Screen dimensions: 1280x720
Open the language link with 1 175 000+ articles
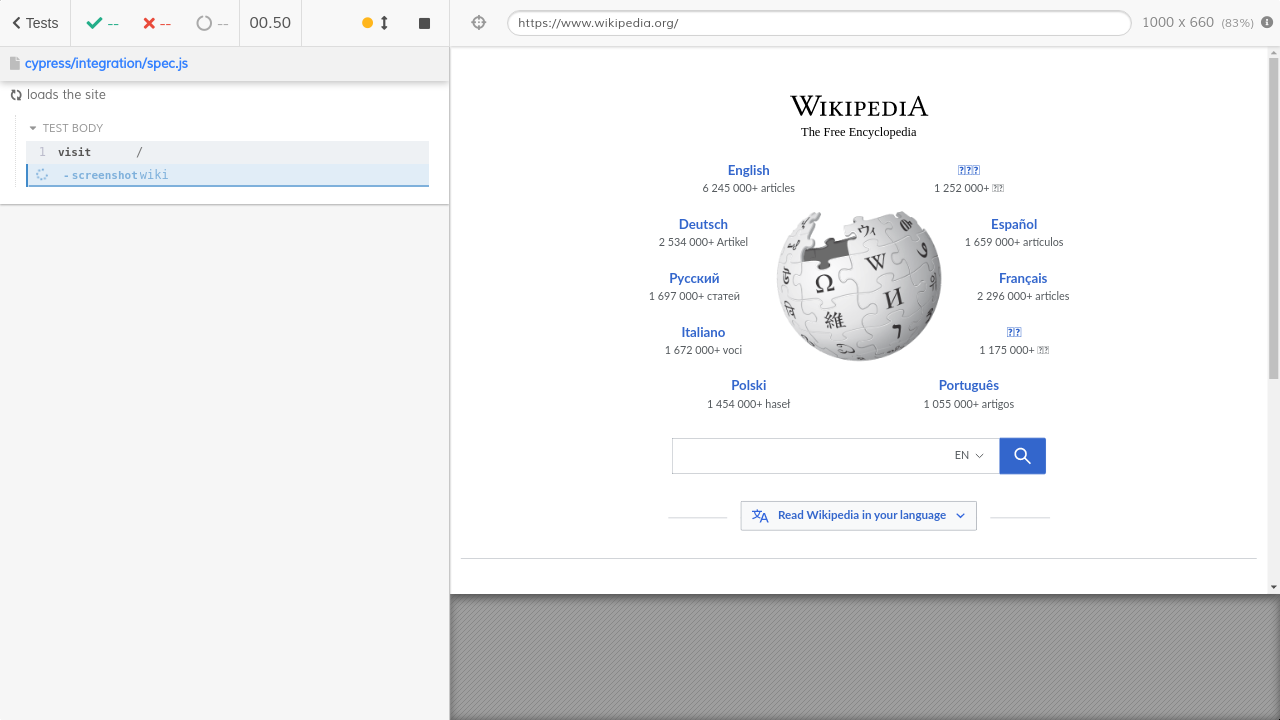(1014, 332)
